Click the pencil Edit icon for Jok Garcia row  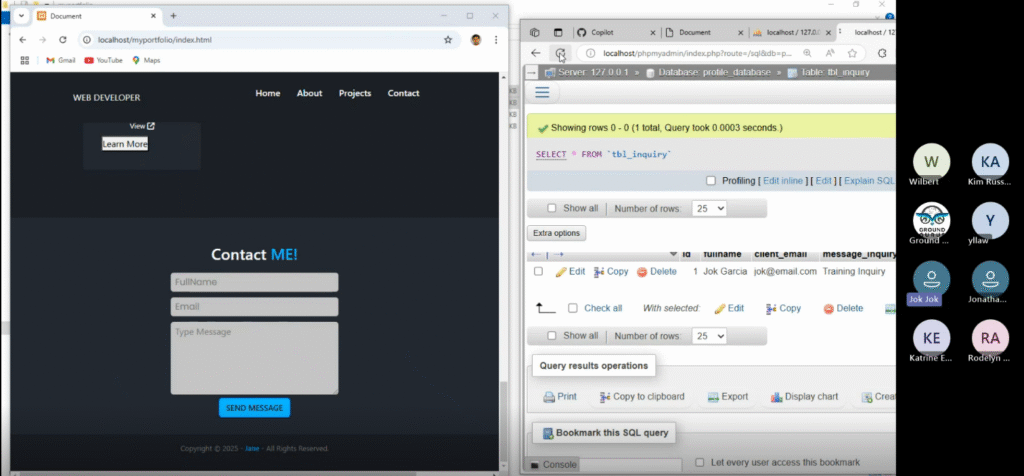pos(561,272)
